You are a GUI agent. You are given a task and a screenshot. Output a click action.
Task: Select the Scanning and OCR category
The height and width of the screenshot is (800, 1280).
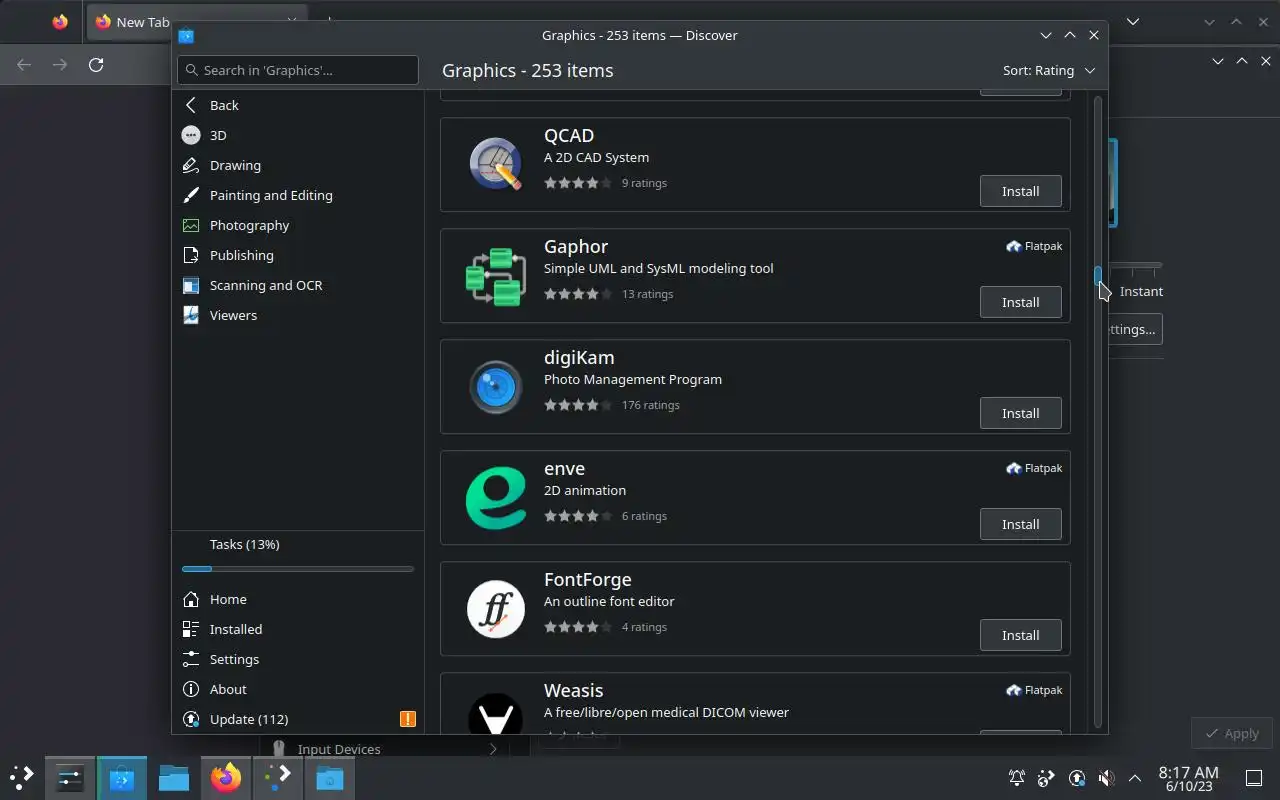pyautogui.click(x=298, y=285)
